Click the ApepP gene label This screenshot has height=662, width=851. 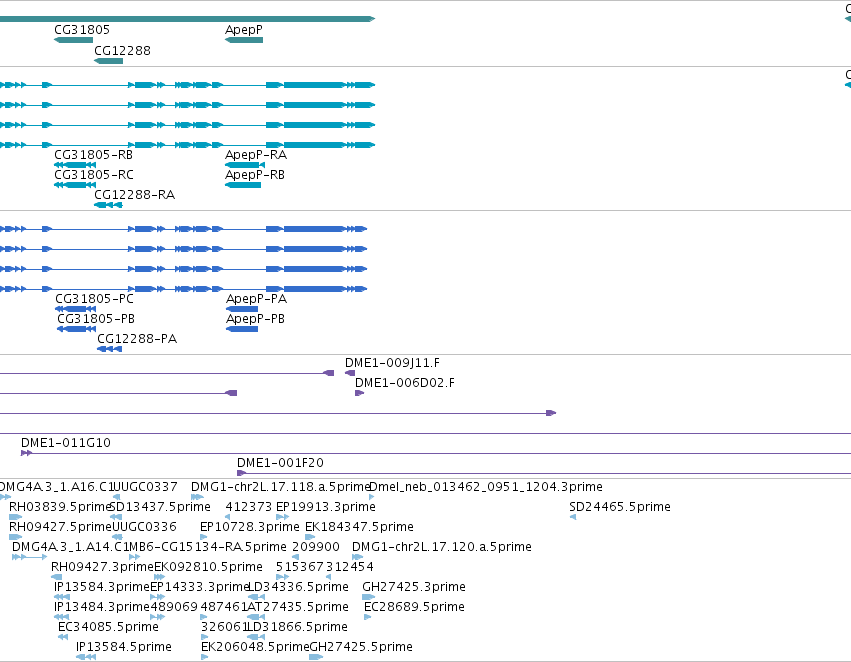244,30
